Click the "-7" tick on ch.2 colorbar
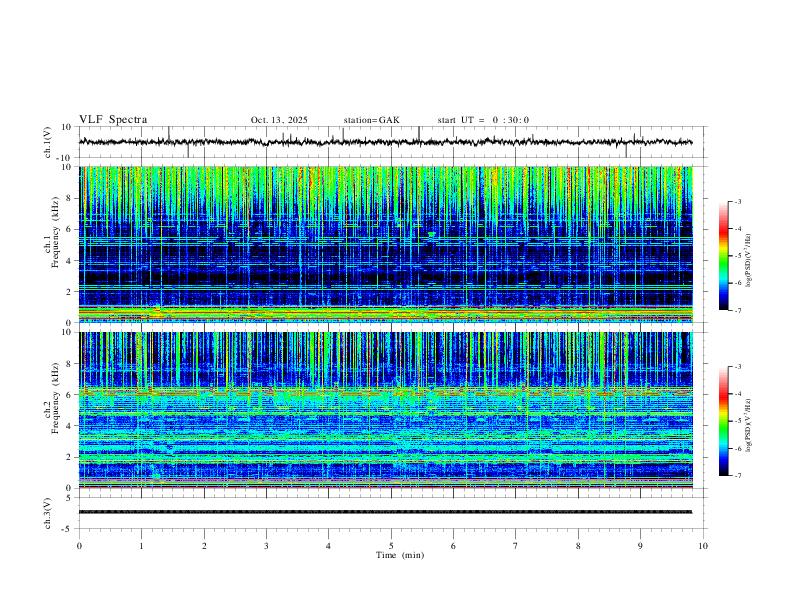The height and width of the screenshot is (612, 792). [737, 476]
